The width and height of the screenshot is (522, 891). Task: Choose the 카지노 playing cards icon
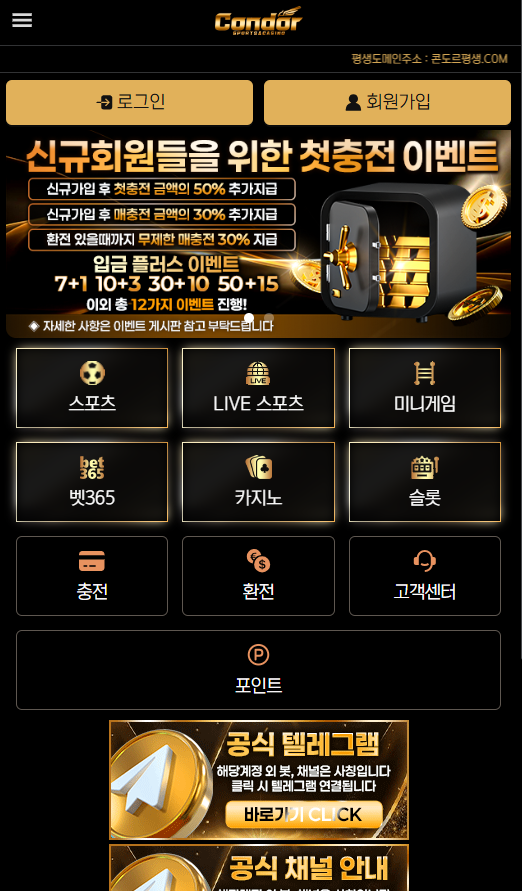tap(259, 467)
